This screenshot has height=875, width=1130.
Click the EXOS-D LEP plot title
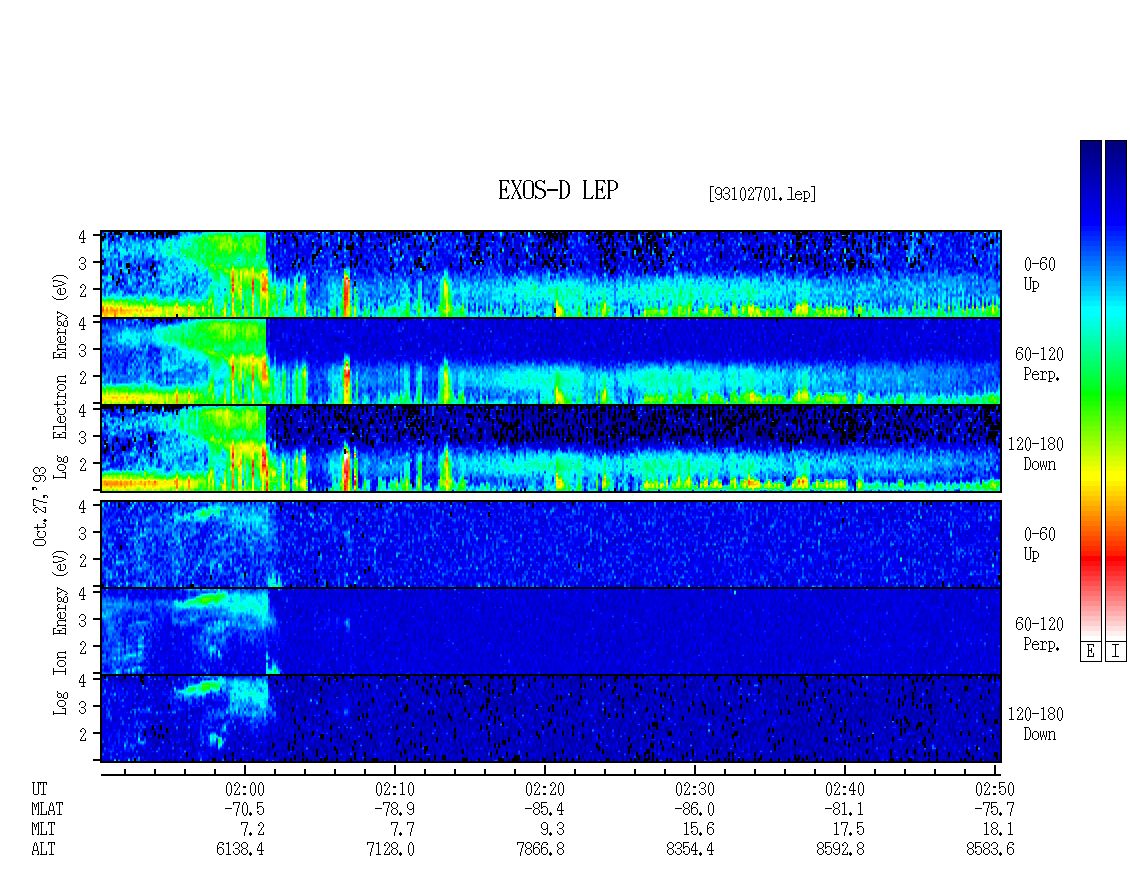[x=558, y=190]
